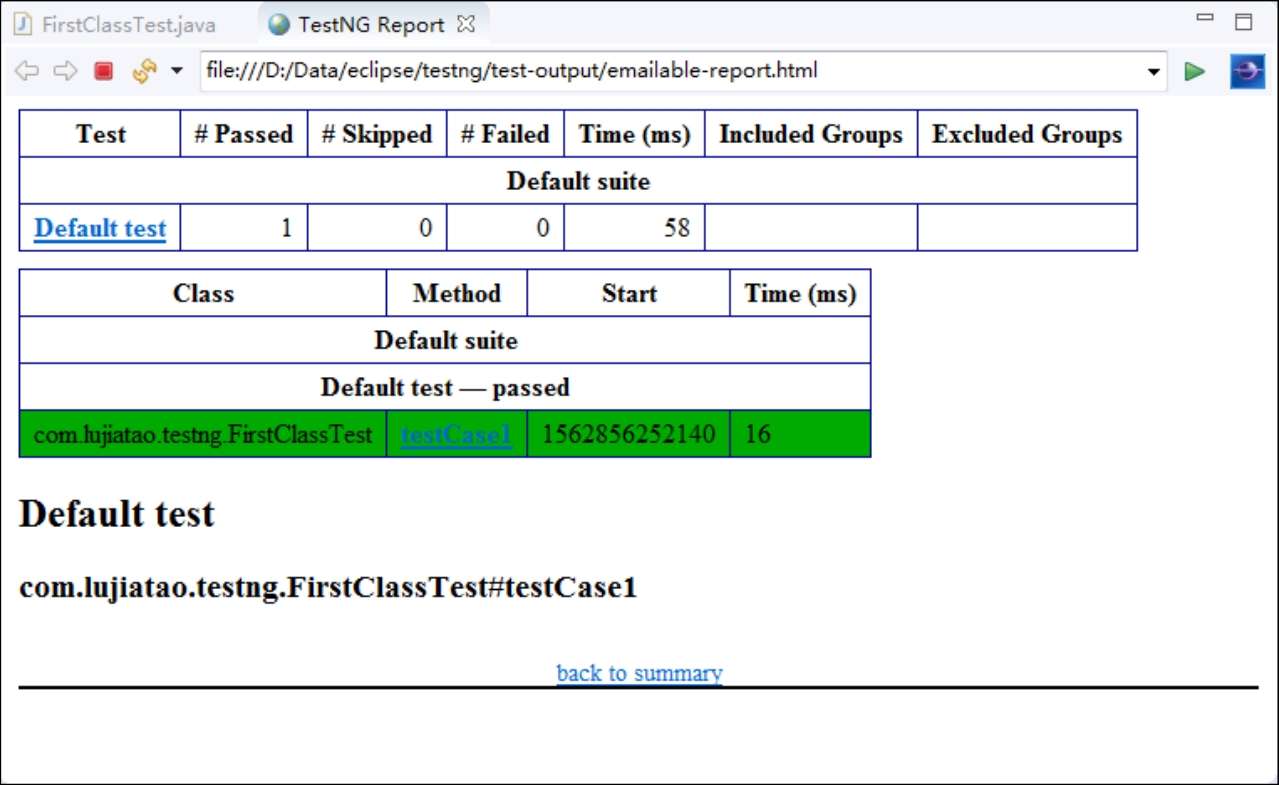This screenshot has height=785, width=1279.
Task: Click start timestamp 1562856252140
Action: point(629,435)
